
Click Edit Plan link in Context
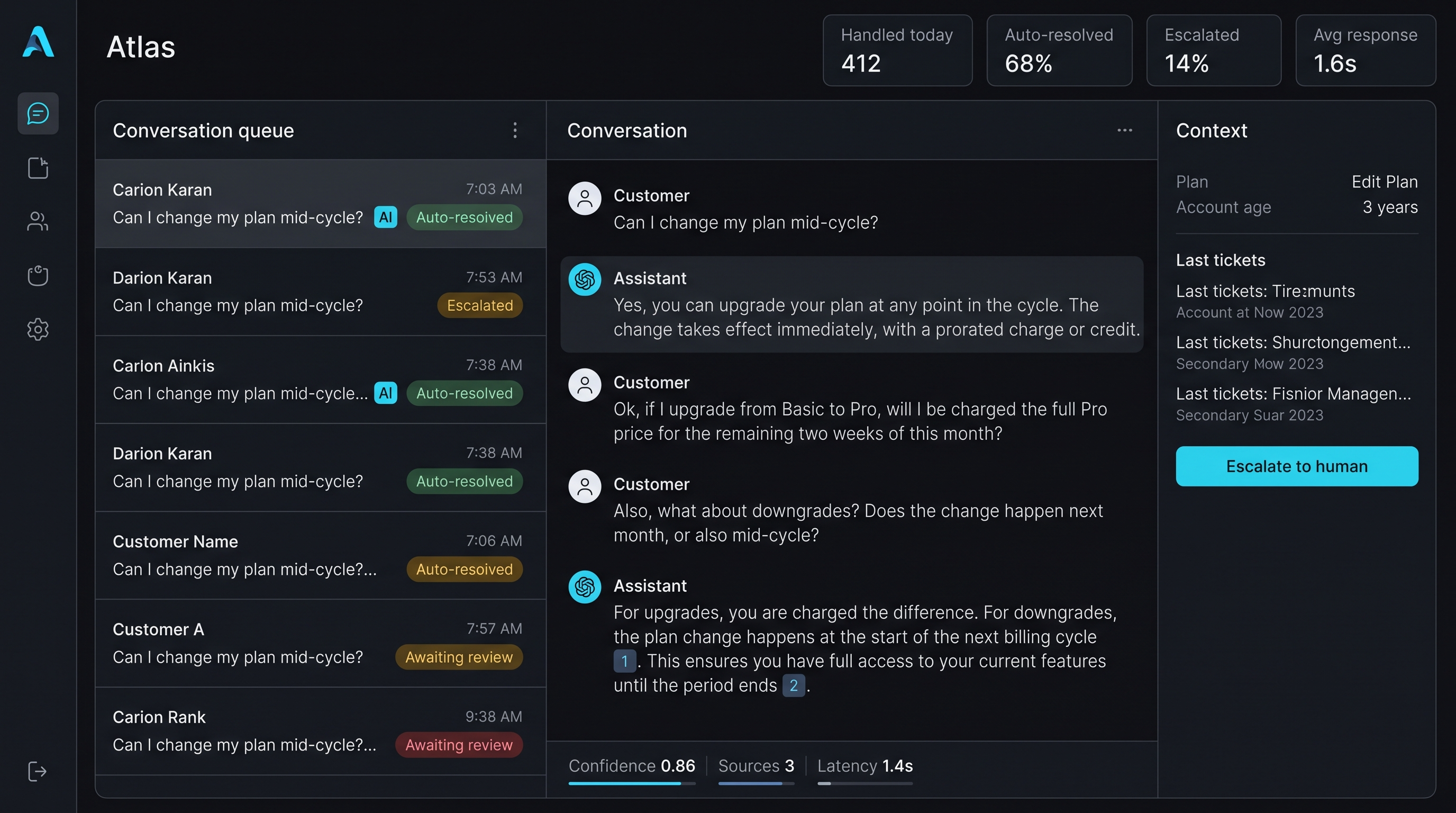pos(1384,182)
